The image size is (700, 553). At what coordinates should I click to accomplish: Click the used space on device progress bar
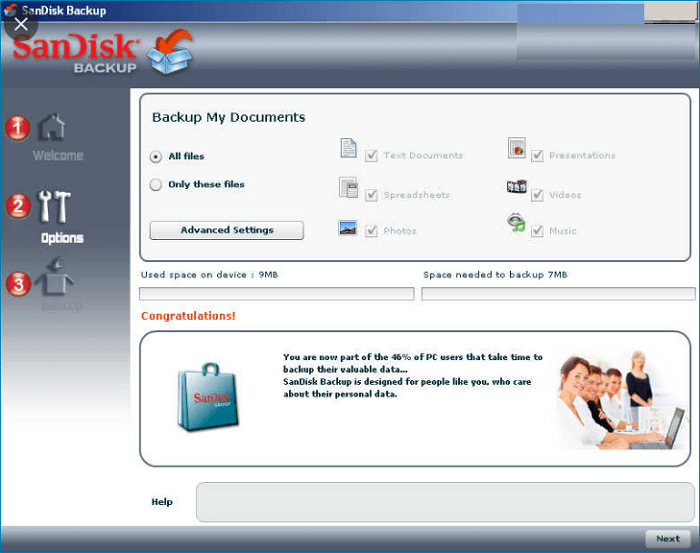tap(276, 294)
